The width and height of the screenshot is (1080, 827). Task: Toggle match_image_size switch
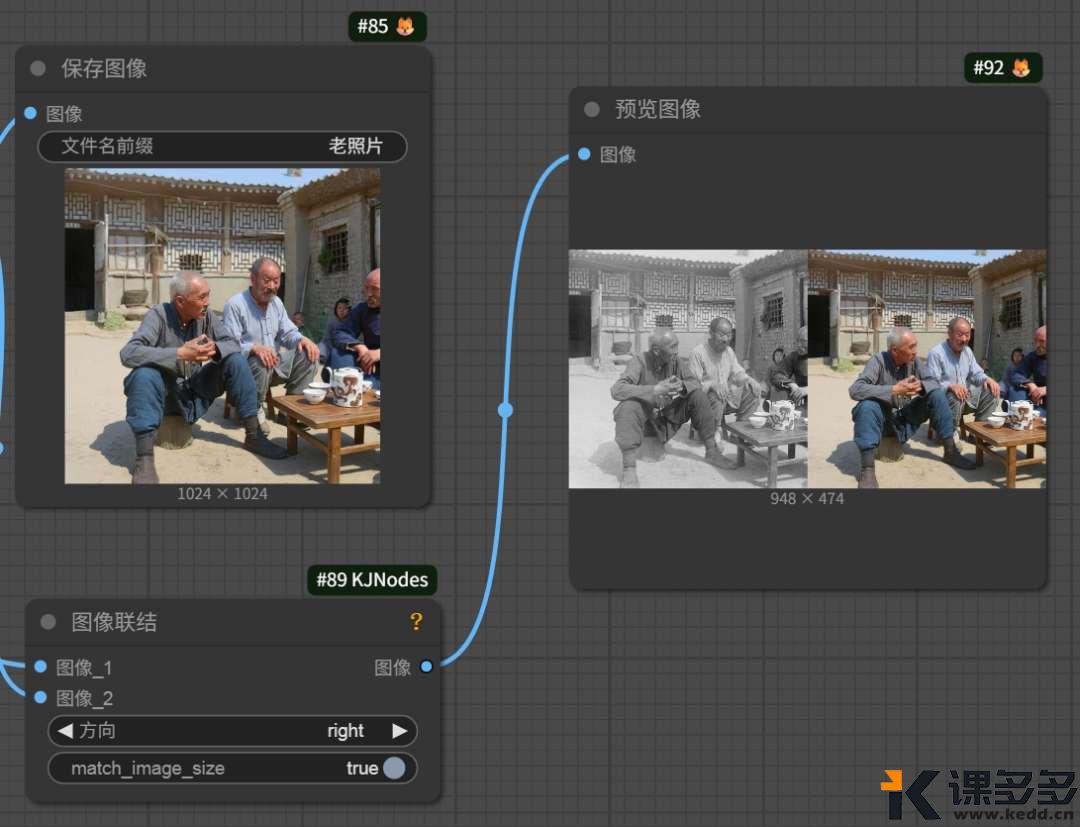point(394,768)
